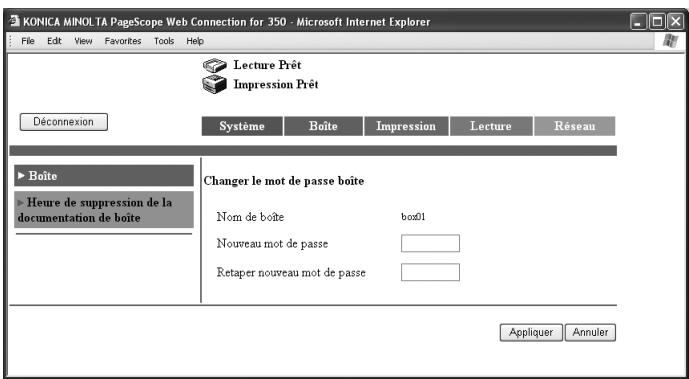Open the Favorites menu

coord(123,41)
